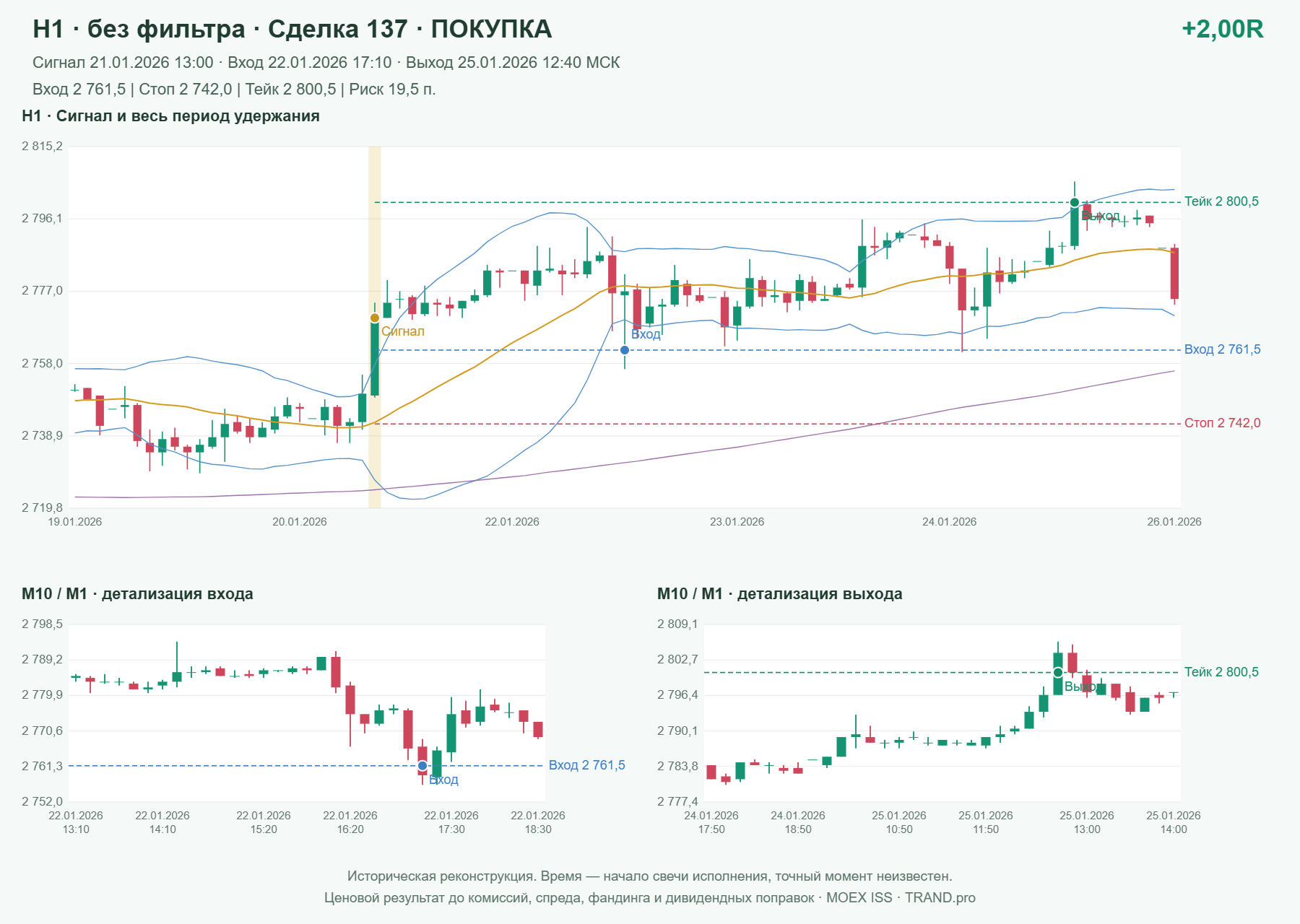Select the line ending with "Риск 19,5 п."
Screen dimensions: 1300x924
tap(234, 90)
